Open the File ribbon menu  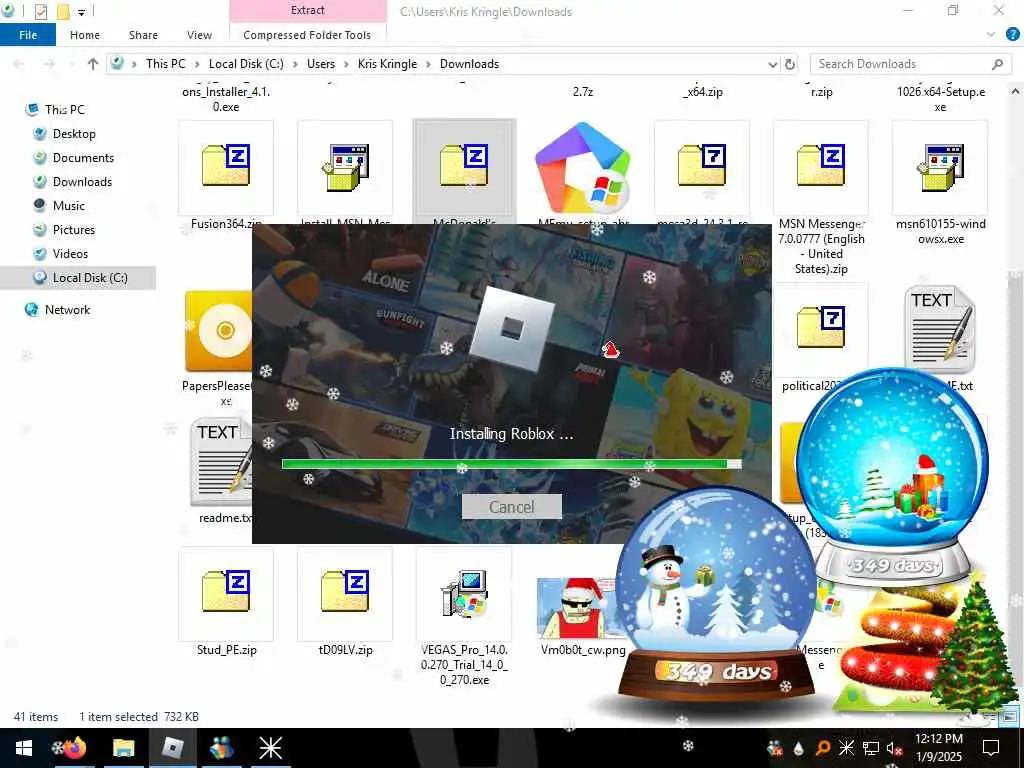28,35
